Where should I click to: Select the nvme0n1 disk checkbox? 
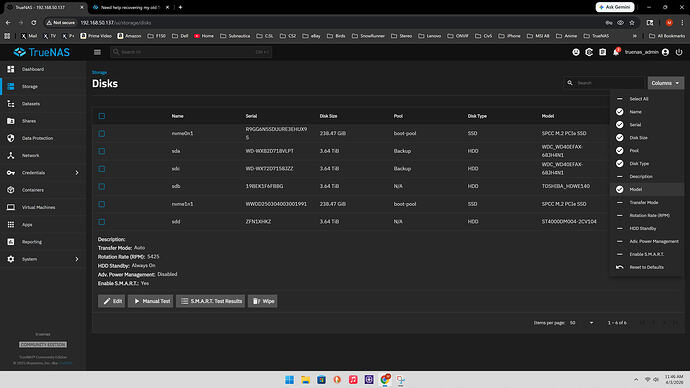tap(102, 133)
